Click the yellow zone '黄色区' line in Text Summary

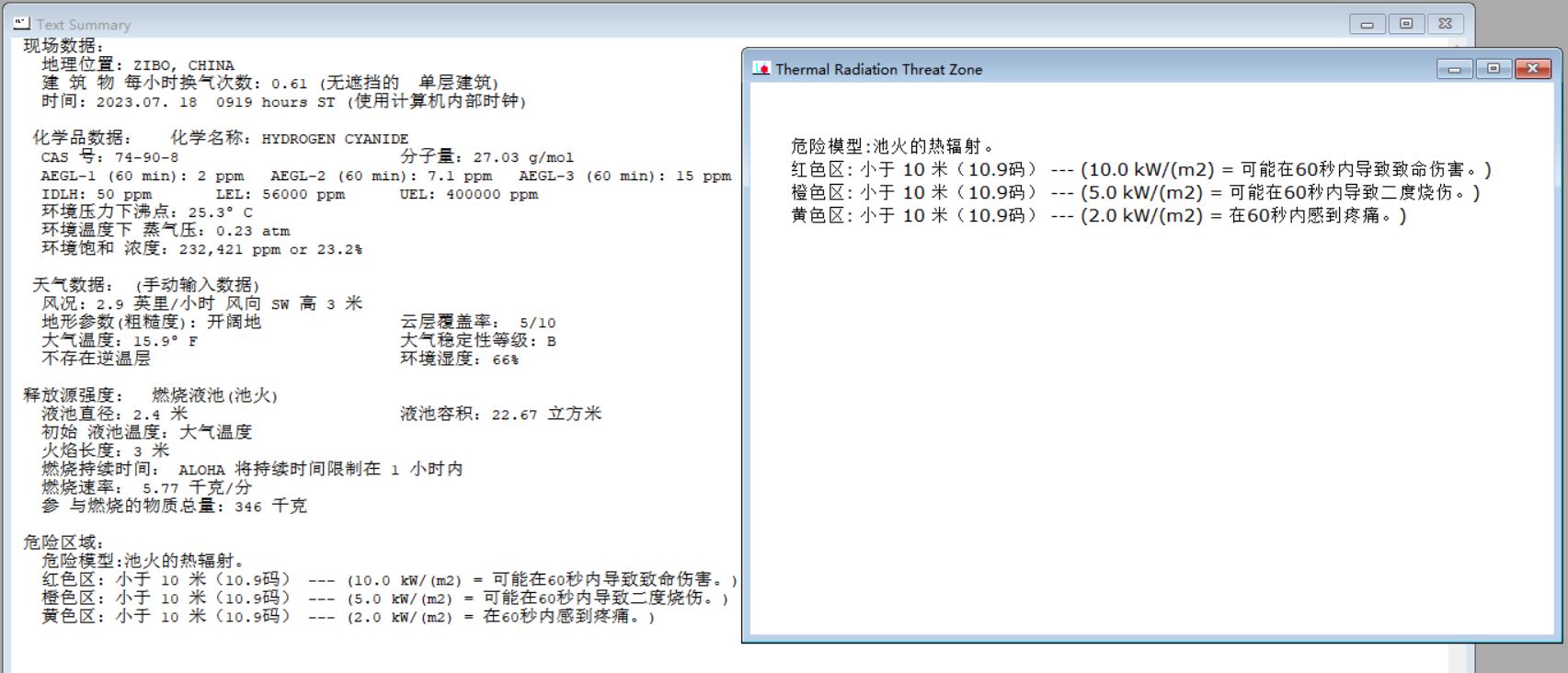[x=349, y=617]
